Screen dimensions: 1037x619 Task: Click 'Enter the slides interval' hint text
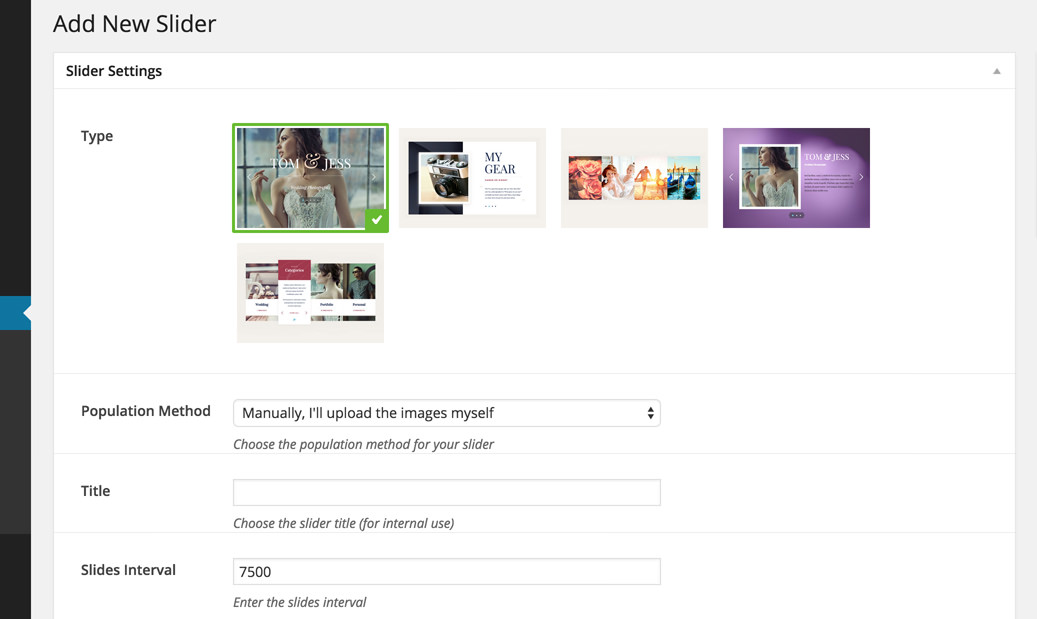click(x=299, y=602)
